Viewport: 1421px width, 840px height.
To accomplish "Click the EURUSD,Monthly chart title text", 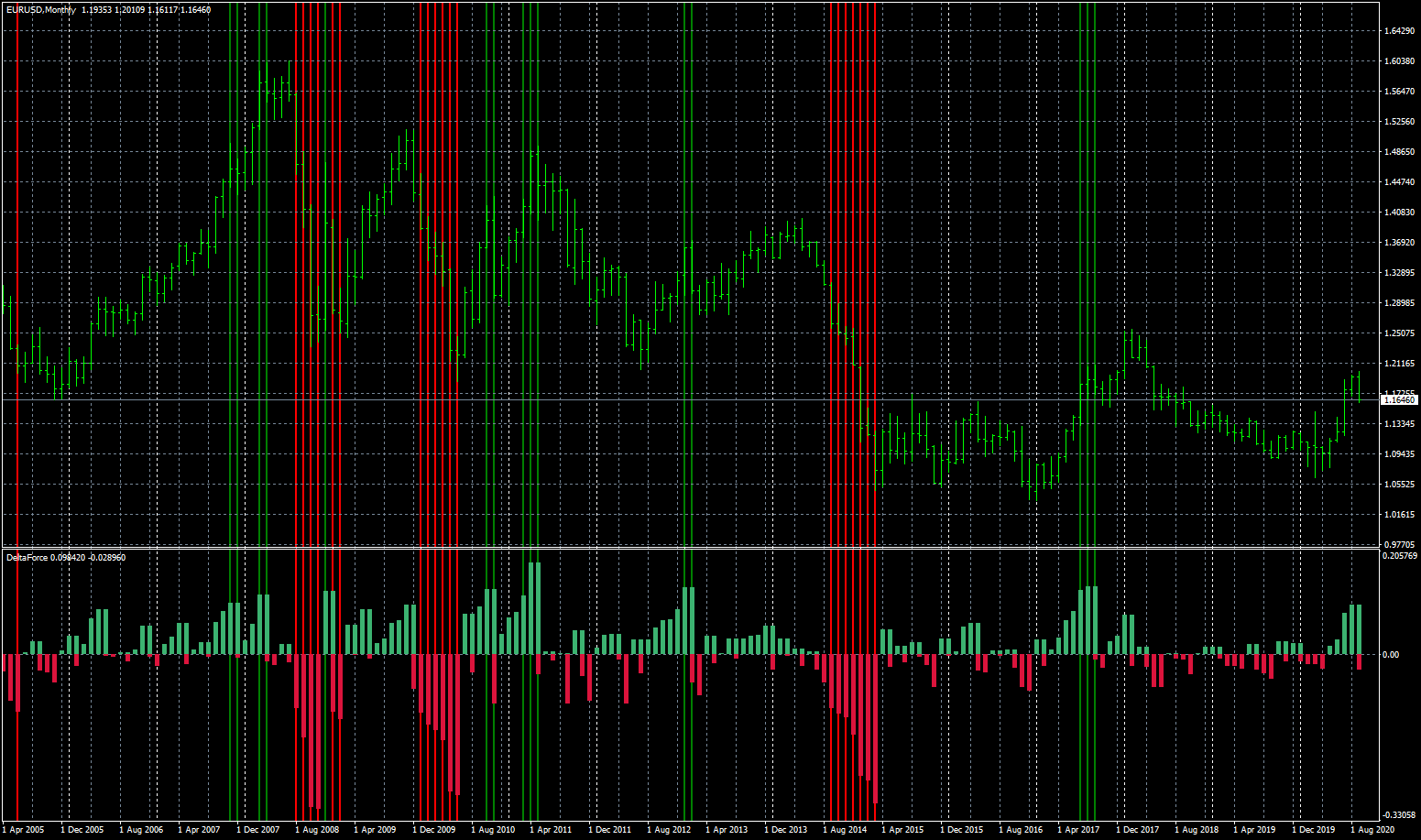I will tap(41, 10).
